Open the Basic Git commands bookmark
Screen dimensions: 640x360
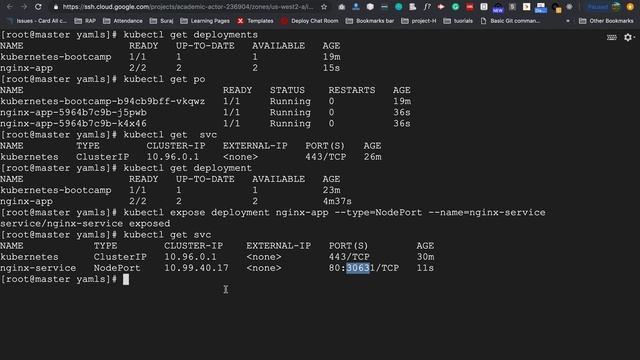click(x=510, y=21)
